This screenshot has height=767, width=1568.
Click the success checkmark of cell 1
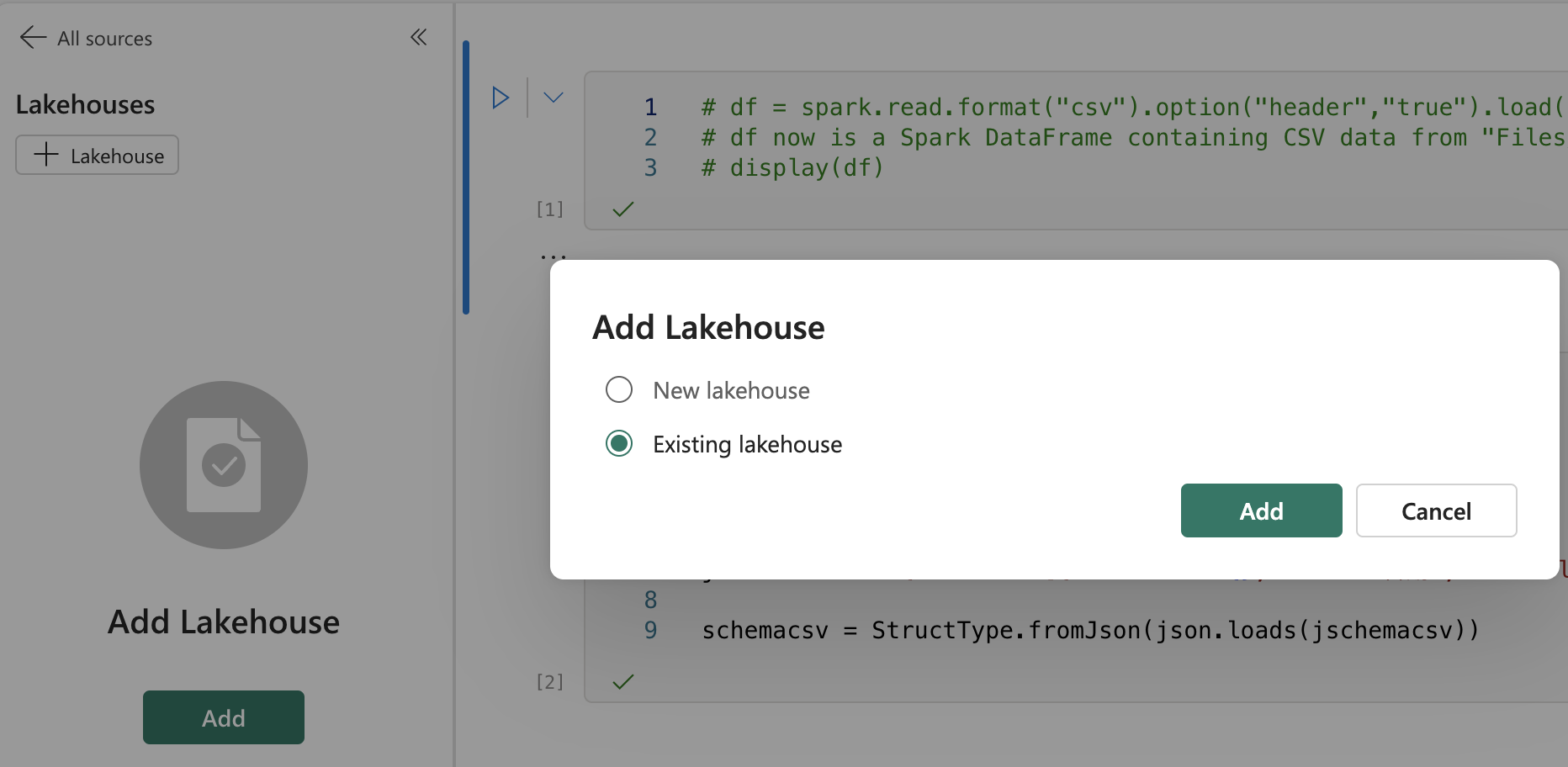[x=623, y=209]
